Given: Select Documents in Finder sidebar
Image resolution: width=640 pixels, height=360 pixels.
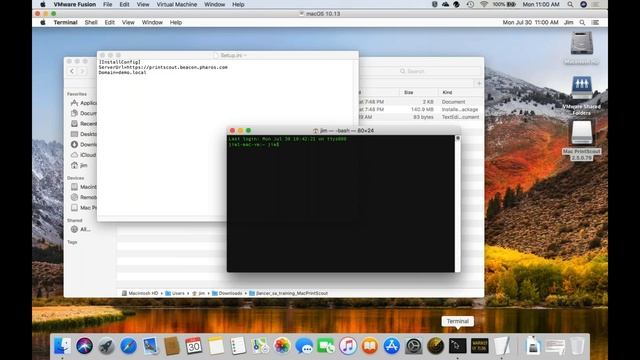Looking at the screenshot, I should (x=84, y=113).
